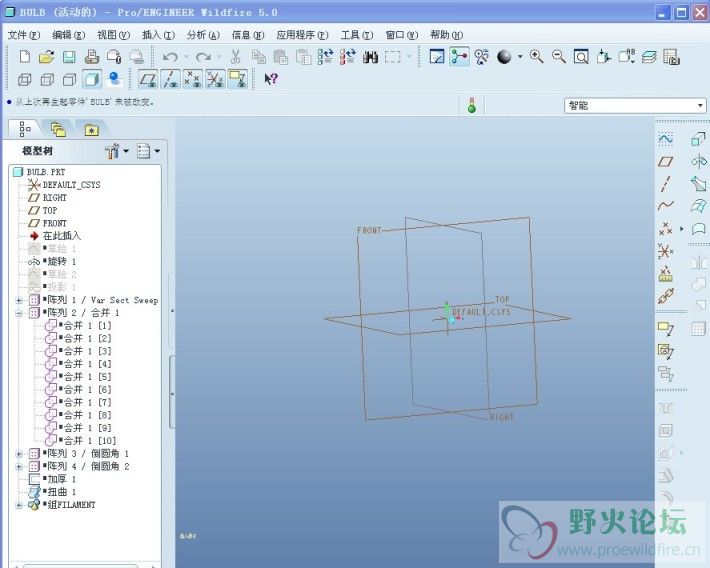Open the 视图 menu
Viewport: 710px width, 568px height.
(113, 35)
